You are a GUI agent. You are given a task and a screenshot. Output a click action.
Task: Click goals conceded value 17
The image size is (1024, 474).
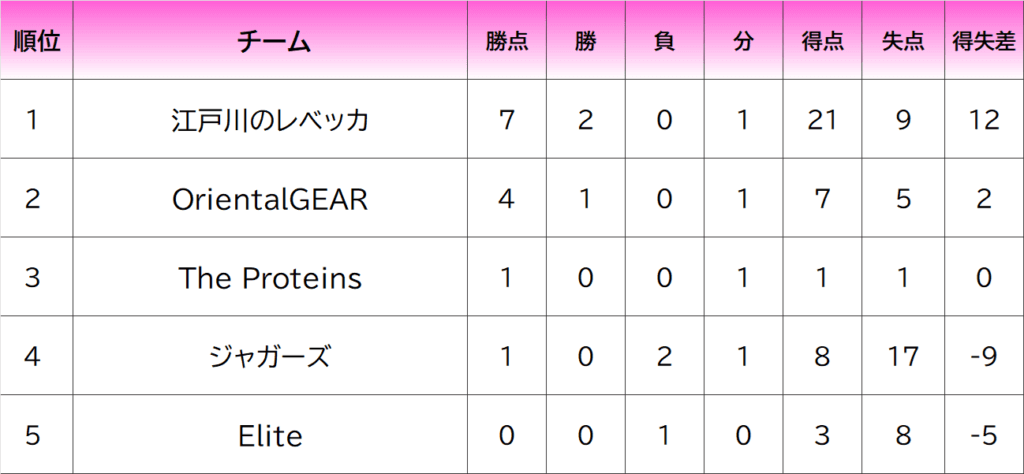tap(903, 357)
